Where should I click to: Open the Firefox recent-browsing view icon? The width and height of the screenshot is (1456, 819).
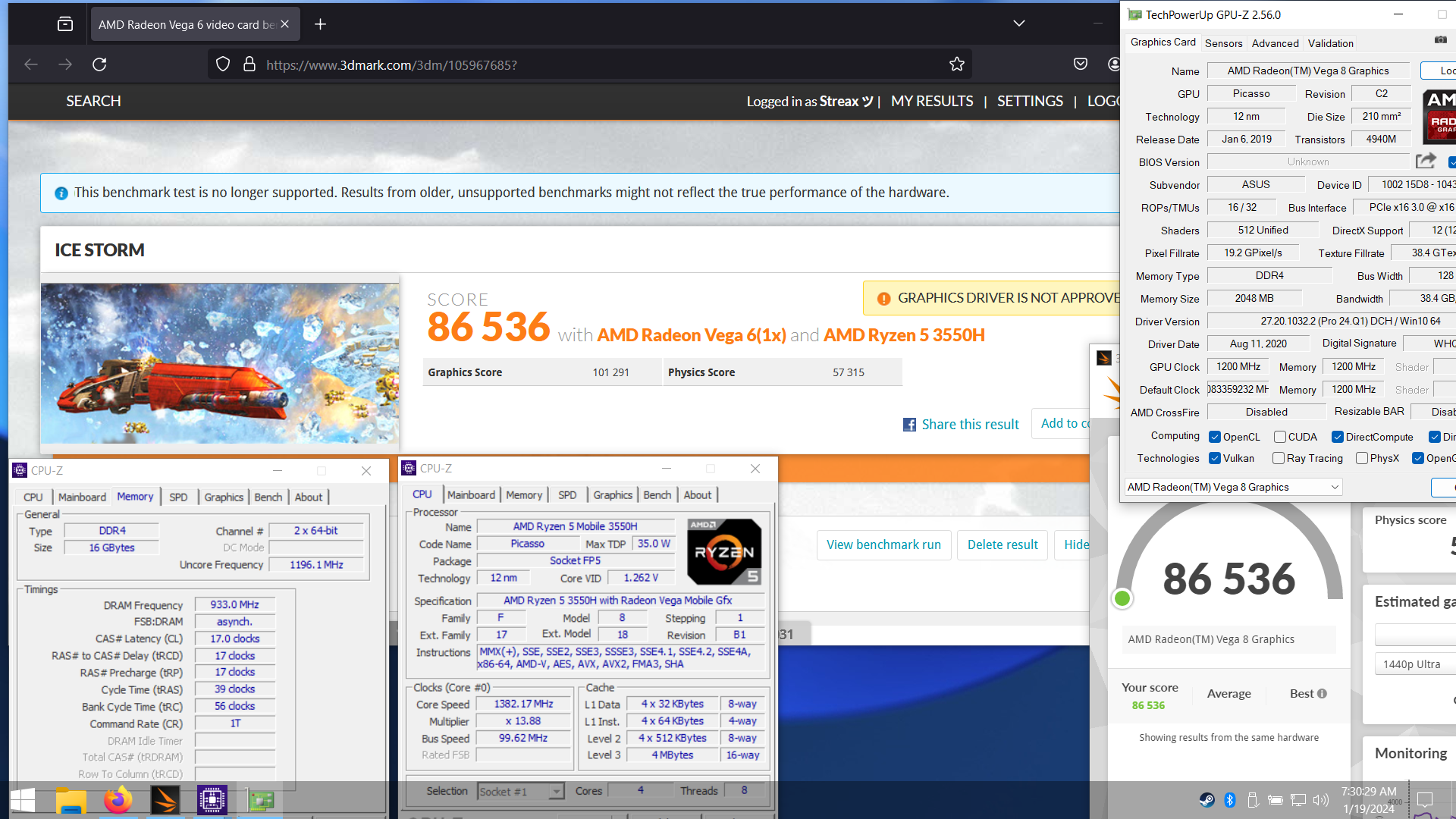pyautogui.click(x=65, y=24)
